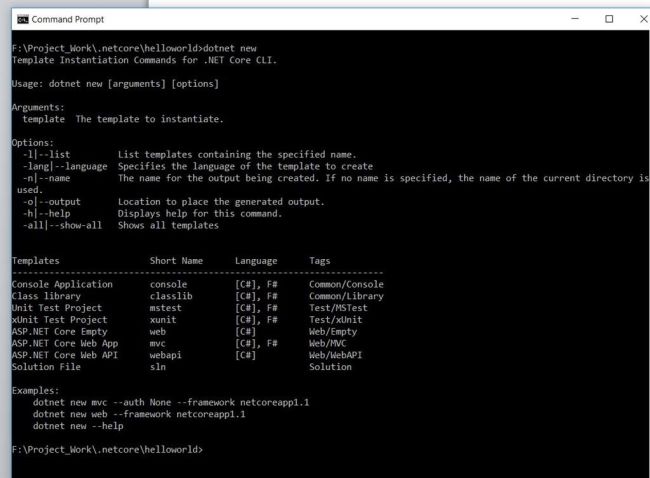
Task: Click 'dotnet new web --framework netcoreapp1.1' example
Action: pos(139,414)
